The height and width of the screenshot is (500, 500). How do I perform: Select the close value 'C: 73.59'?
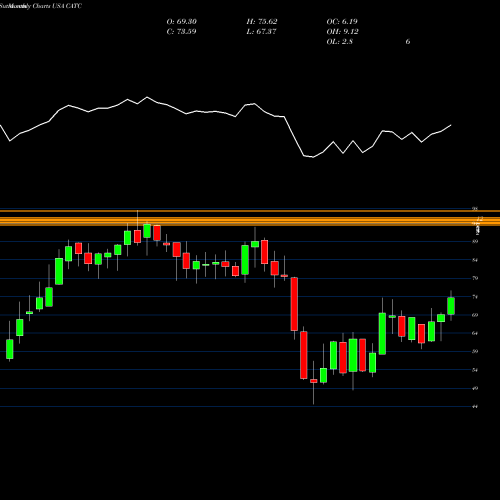coord(182,32)
